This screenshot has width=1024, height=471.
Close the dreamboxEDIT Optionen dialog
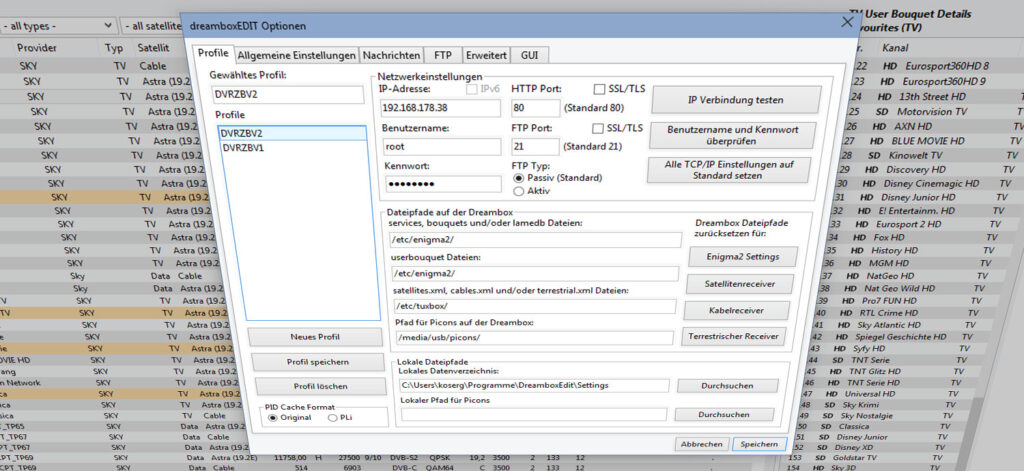[x=848, y=23]
